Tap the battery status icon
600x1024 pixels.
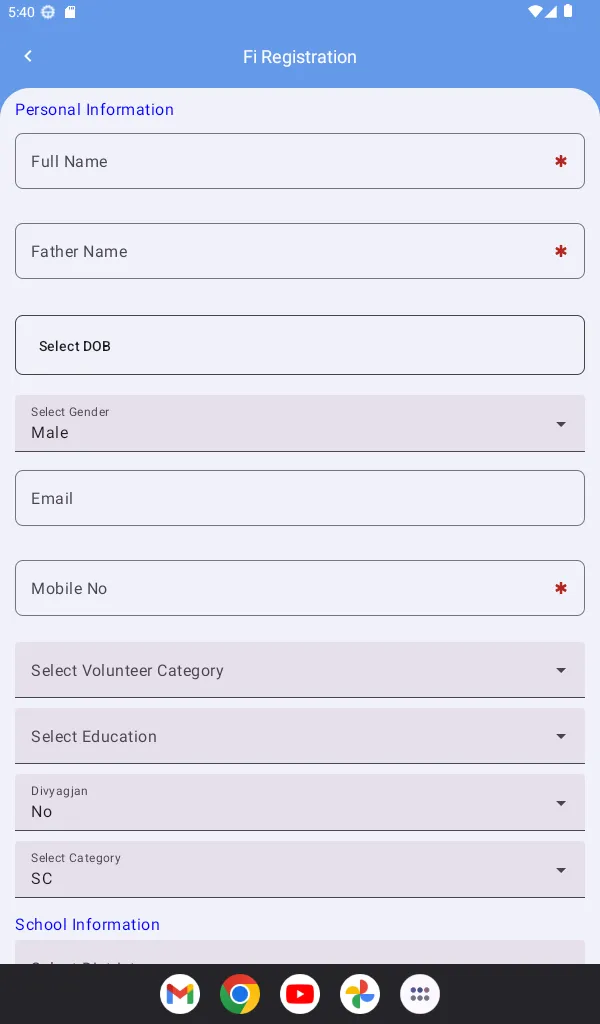click(x=568, y=12)
